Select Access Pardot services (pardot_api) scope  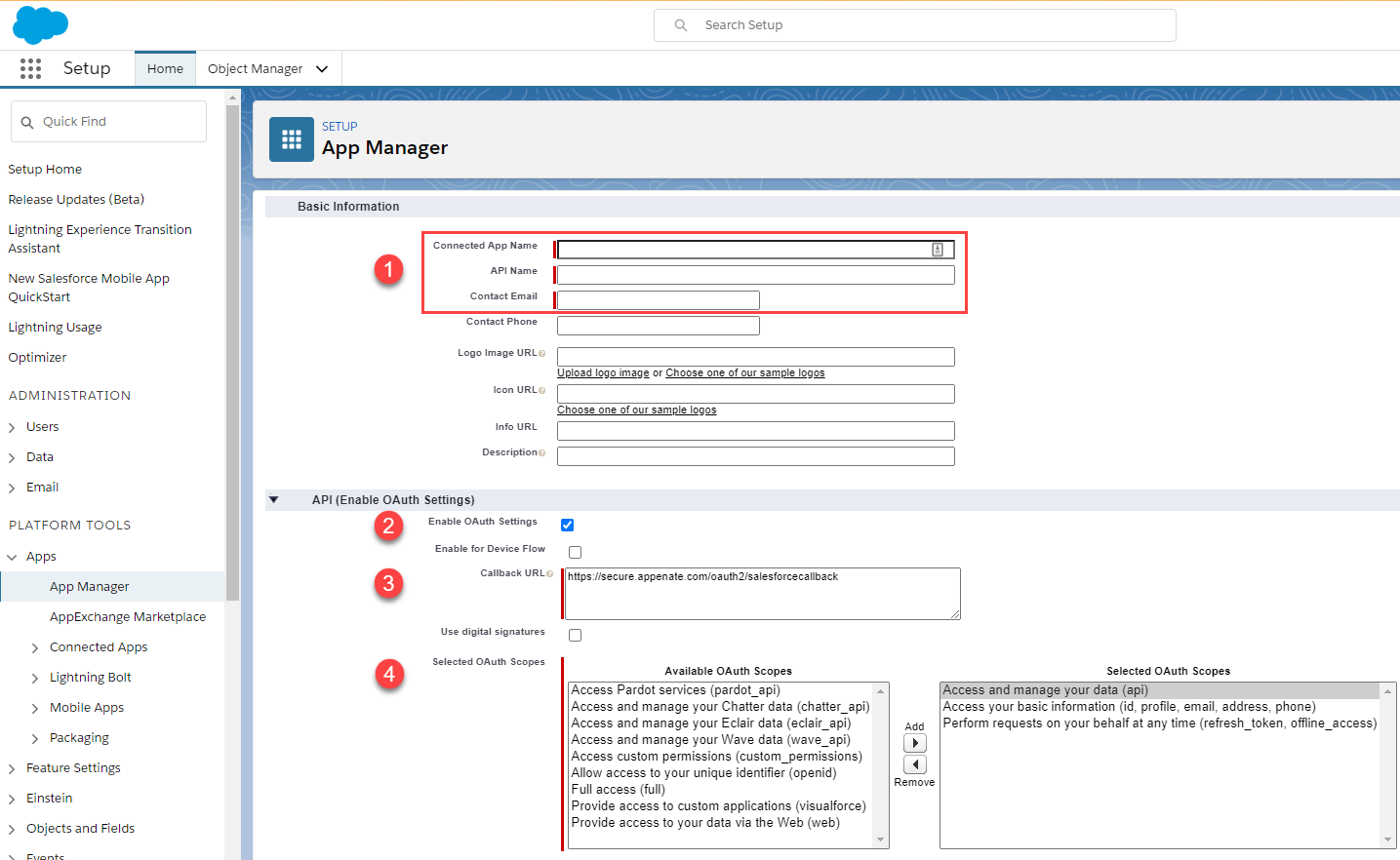[675, 690]
